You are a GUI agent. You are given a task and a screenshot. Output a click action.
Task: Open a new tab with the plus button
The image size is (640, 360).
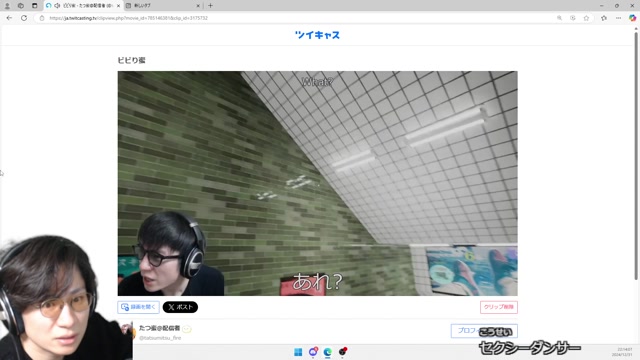210,6
